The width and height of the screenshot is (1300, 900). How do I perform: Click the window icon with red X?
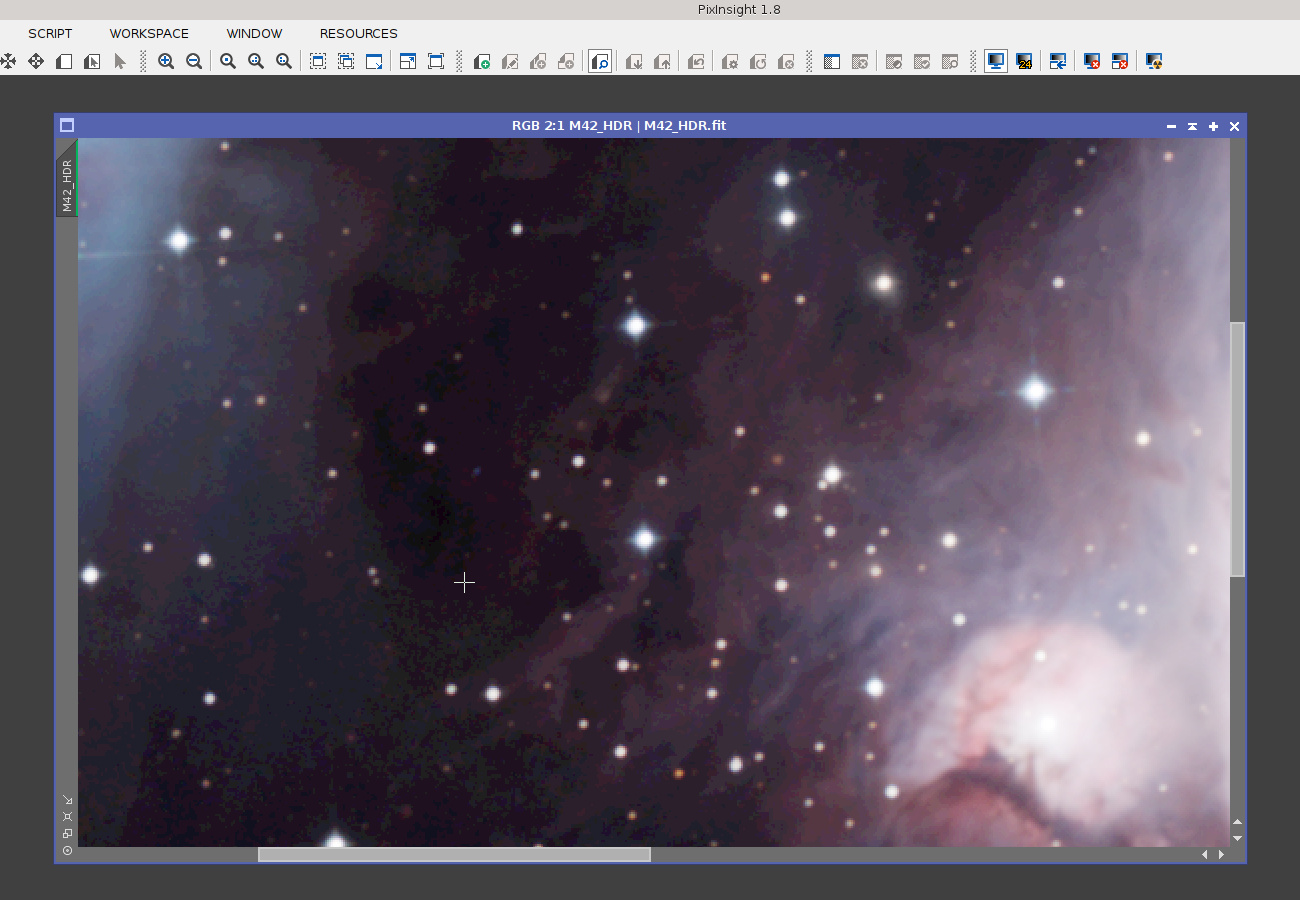click(x=1120, y=61)
